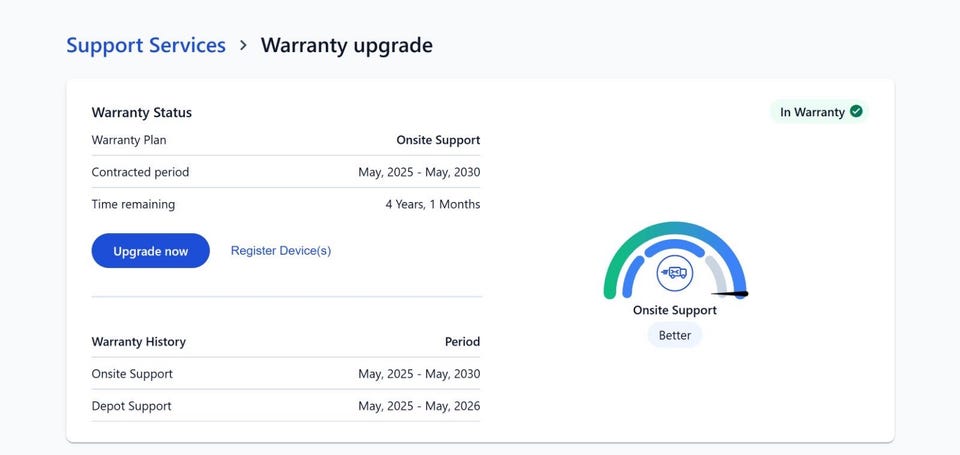Click the Contracted period label

tap(140, 172)
